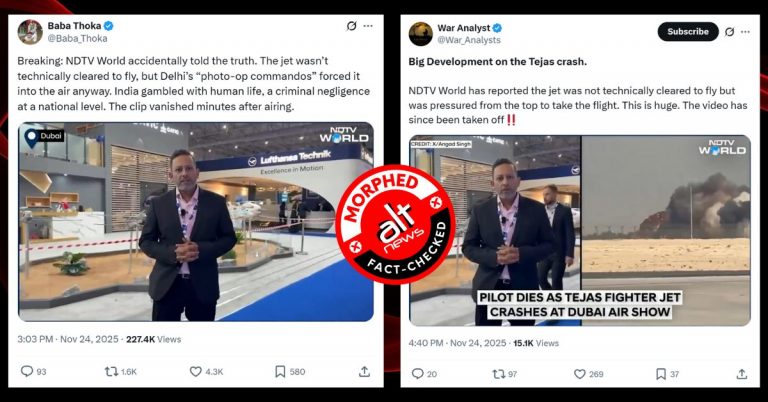Share the War Analyst tweet
This screenshot has height=402, width=768.
(x=742, y=374)
